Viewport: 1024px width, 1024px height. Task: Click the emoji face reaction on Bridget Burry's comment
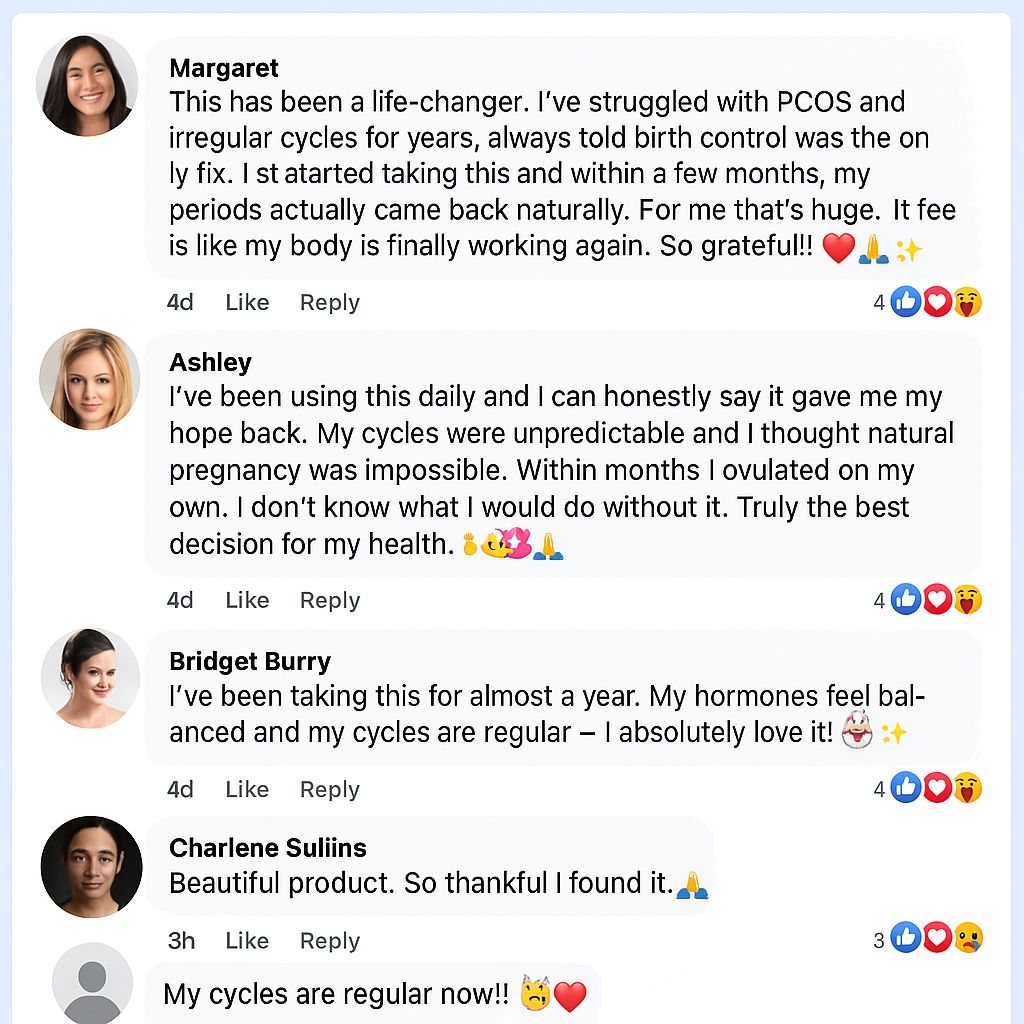(x=967, y=788)
